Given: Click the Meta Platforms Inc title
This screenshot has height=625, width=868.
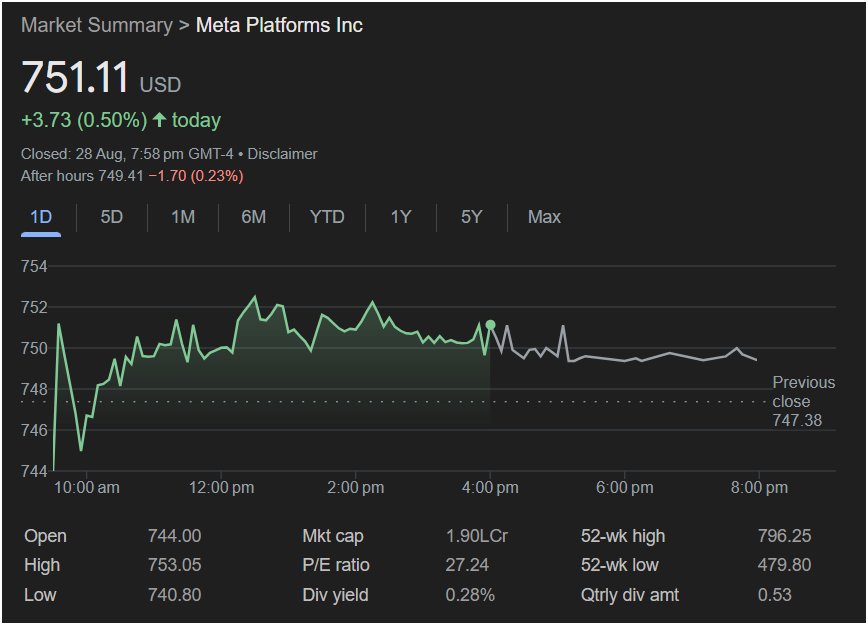Looking at the screenshot, I should click(x=279, y=26).
